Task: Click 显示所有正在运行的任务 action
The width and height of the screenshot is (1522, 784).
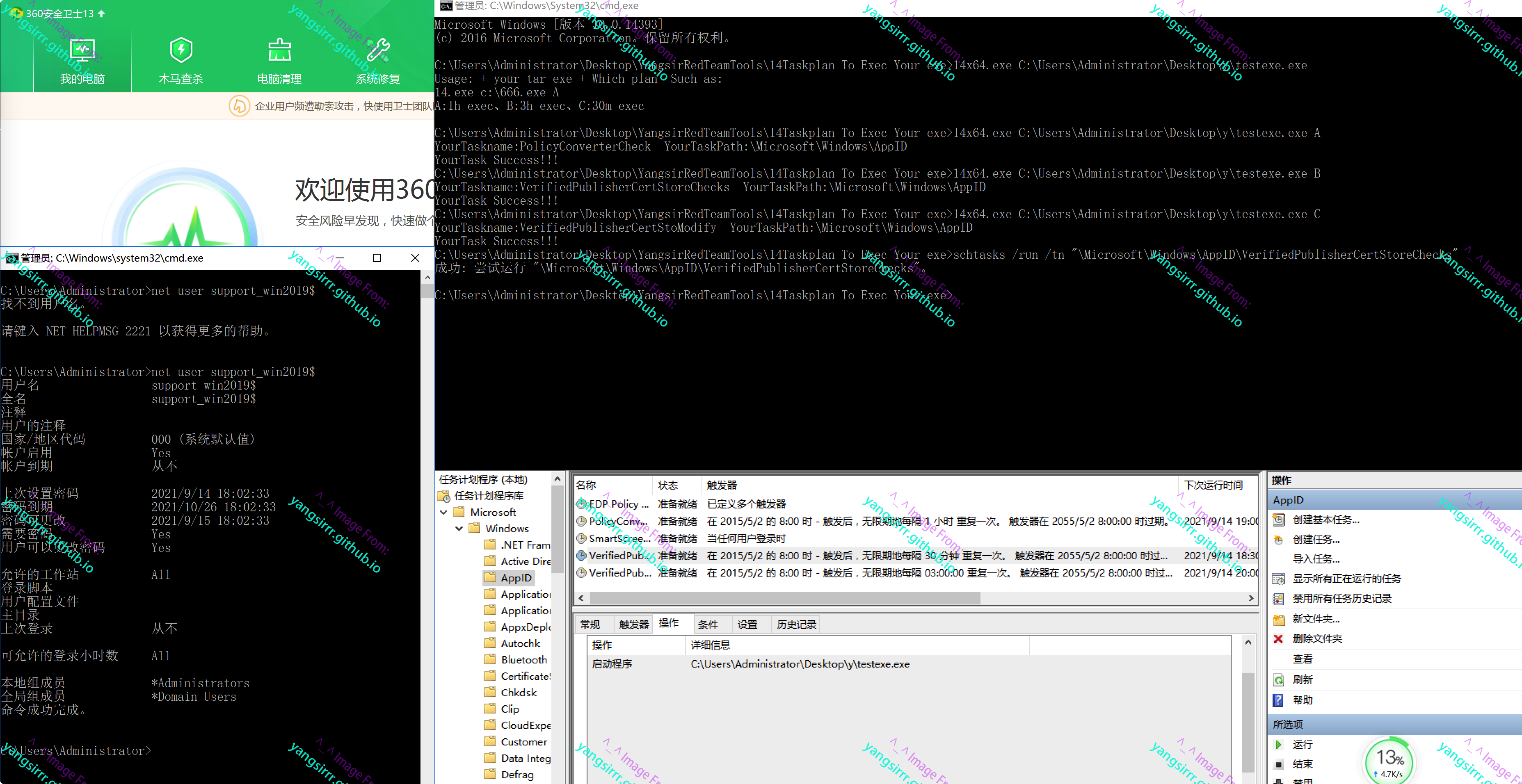Action: coord(1346,579)
